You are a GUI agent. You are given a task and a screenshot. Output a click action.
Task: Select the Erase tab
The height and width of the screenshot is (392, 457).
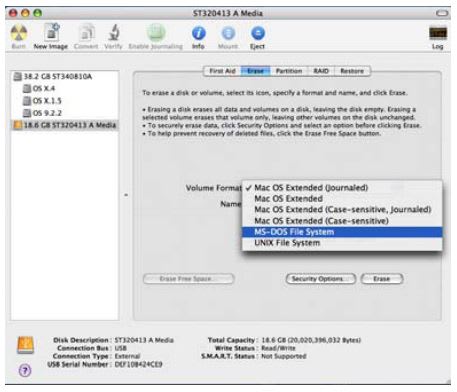point(255,71)
